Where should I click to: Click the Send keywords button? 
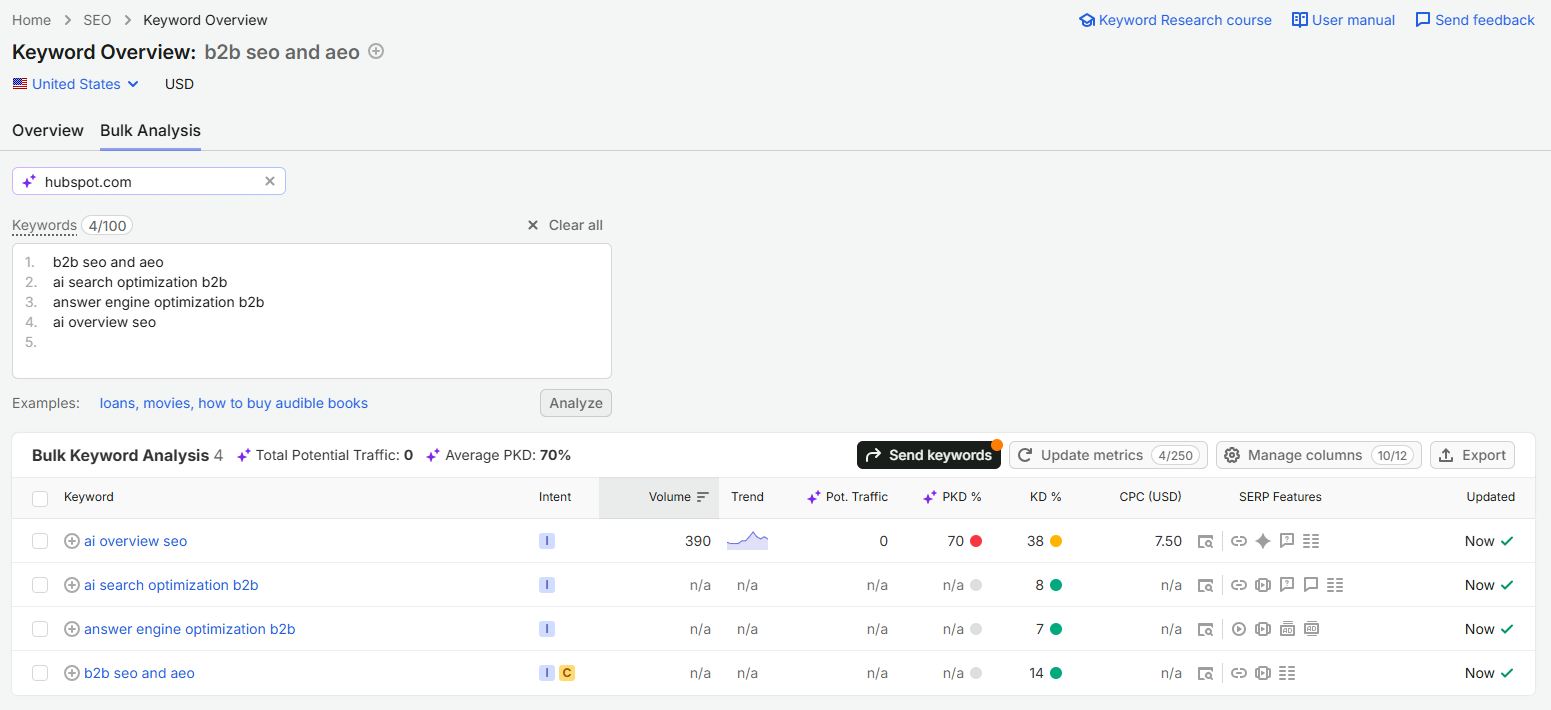click(929, 455)
